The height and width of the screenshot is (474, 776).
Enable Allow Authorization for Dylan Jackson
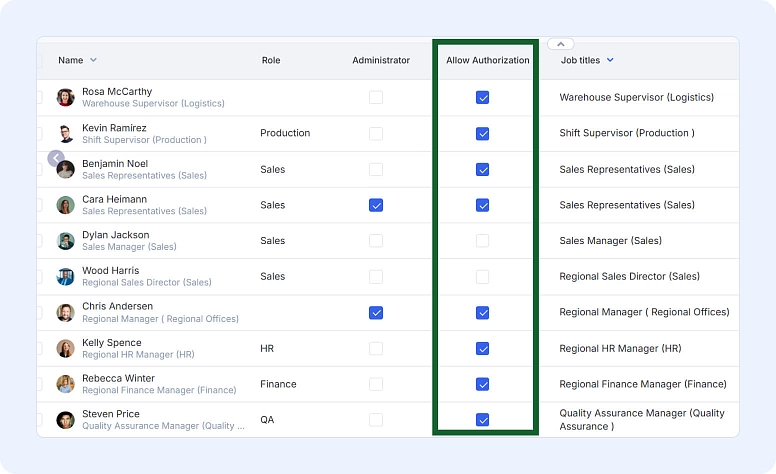point(482,241)
